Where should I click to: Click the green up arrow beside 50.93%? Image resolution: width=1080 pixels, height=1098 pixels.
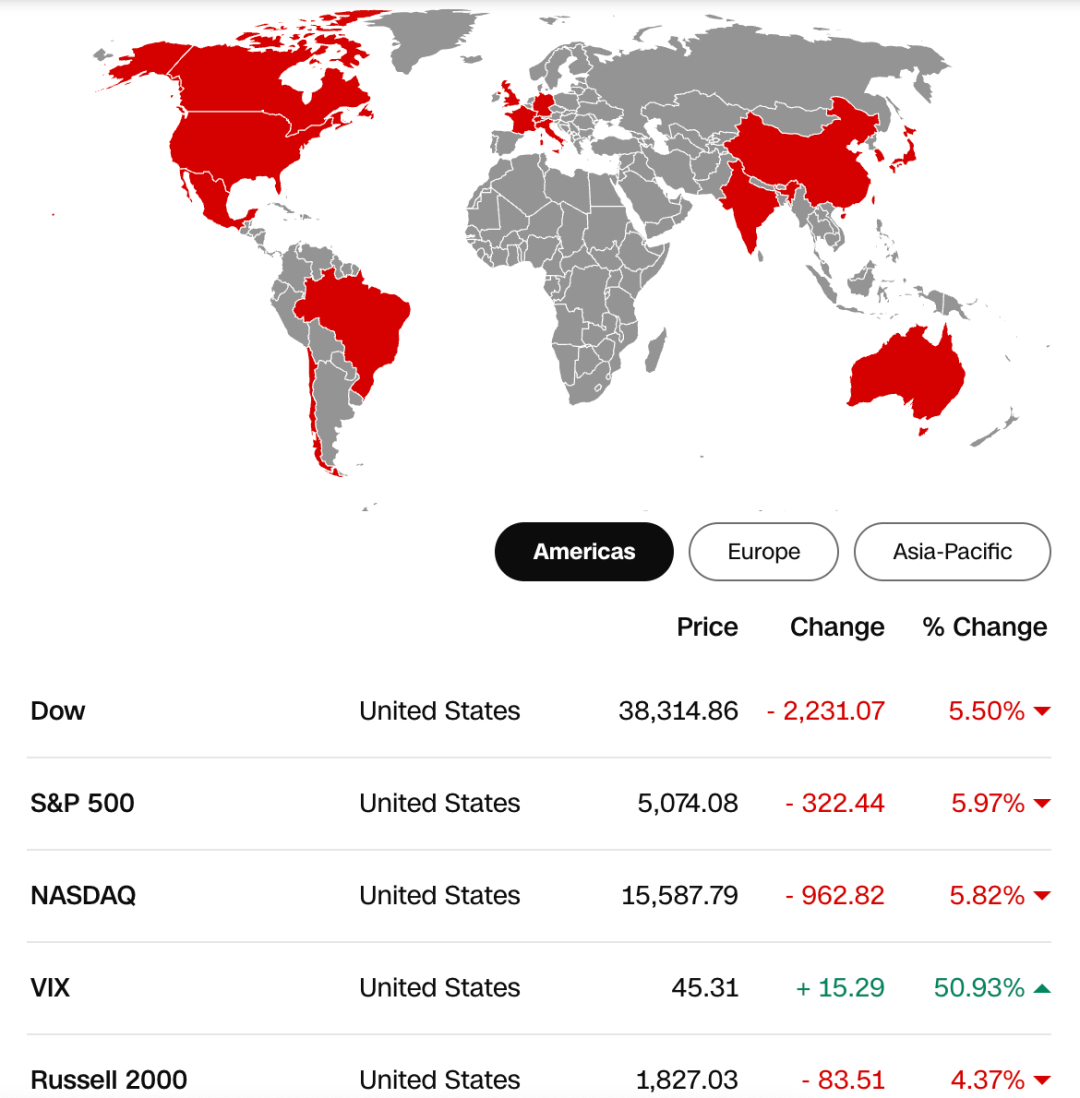(1042, 988)
